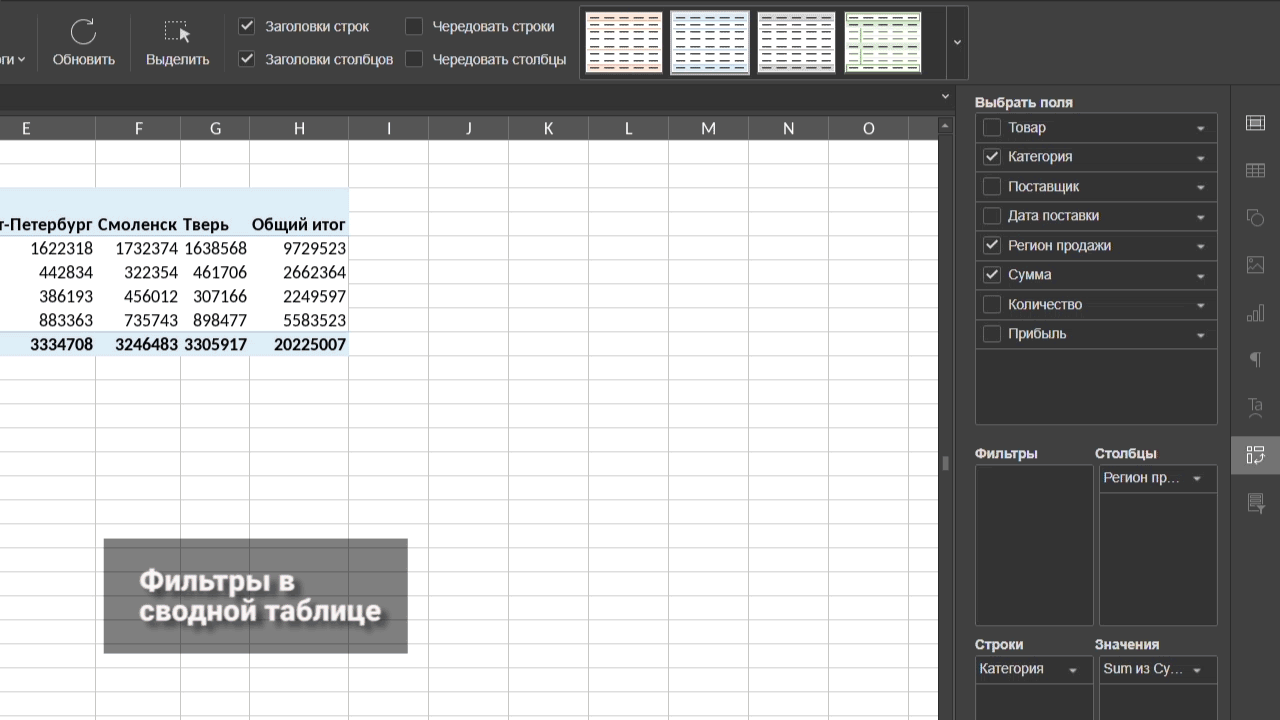Open dropdown arrow for Регион продажи field
This screenshot has width=1280, height=720.
[1201, 246]
